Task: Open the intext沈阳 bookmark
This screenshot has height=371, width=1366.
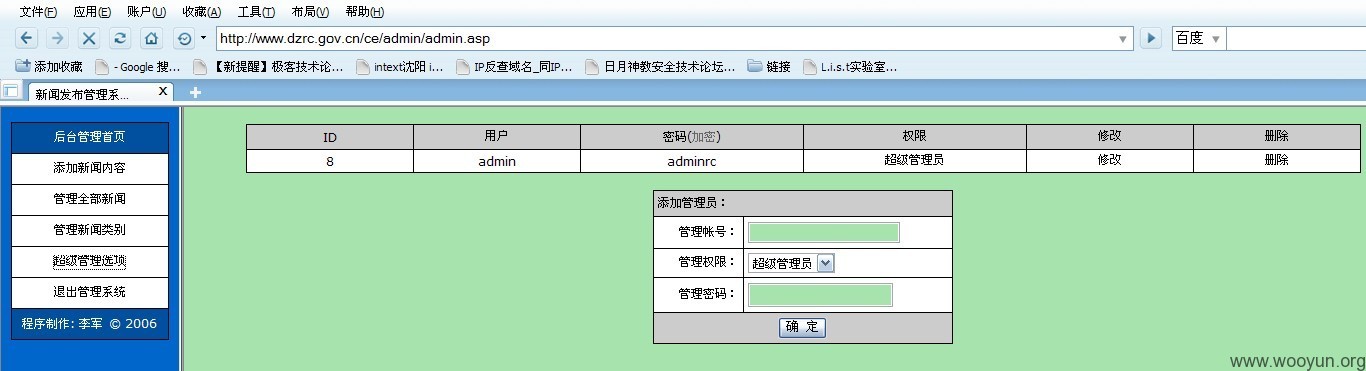Action: point(399,67)
